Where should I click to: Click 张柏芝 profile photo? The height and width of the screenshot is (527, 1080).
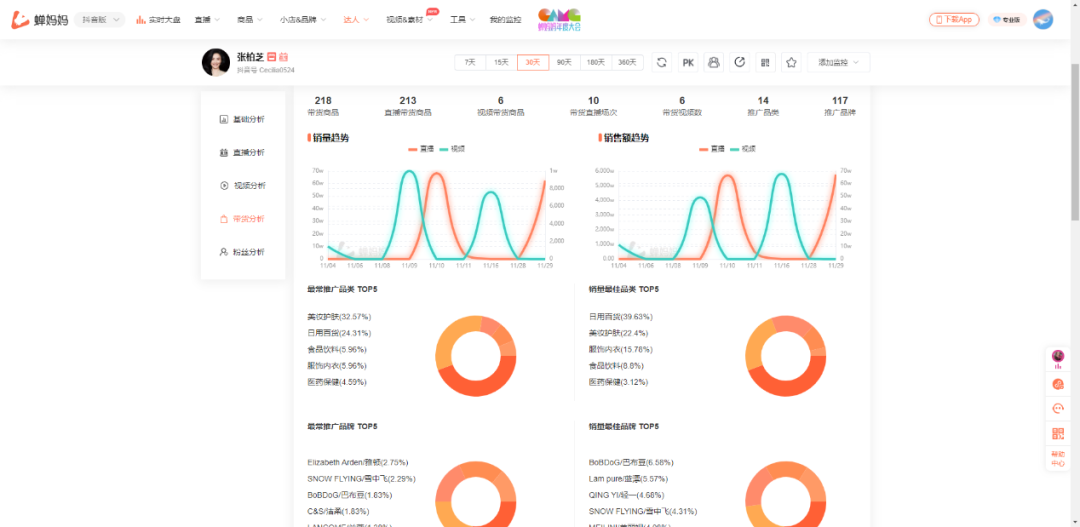216,62
